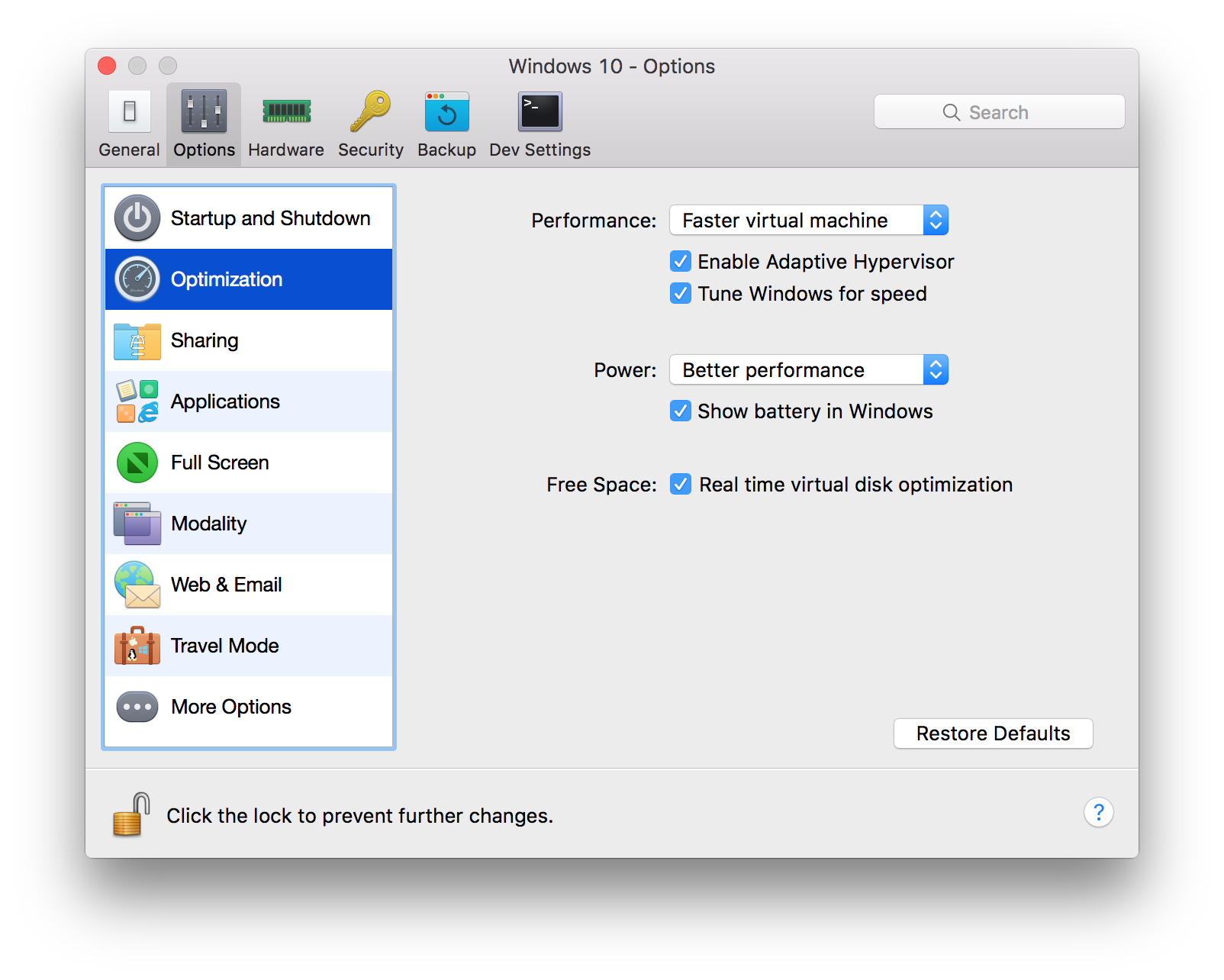
Task: Expand the Power dropdown menu
Action: (x=809, y=370)
